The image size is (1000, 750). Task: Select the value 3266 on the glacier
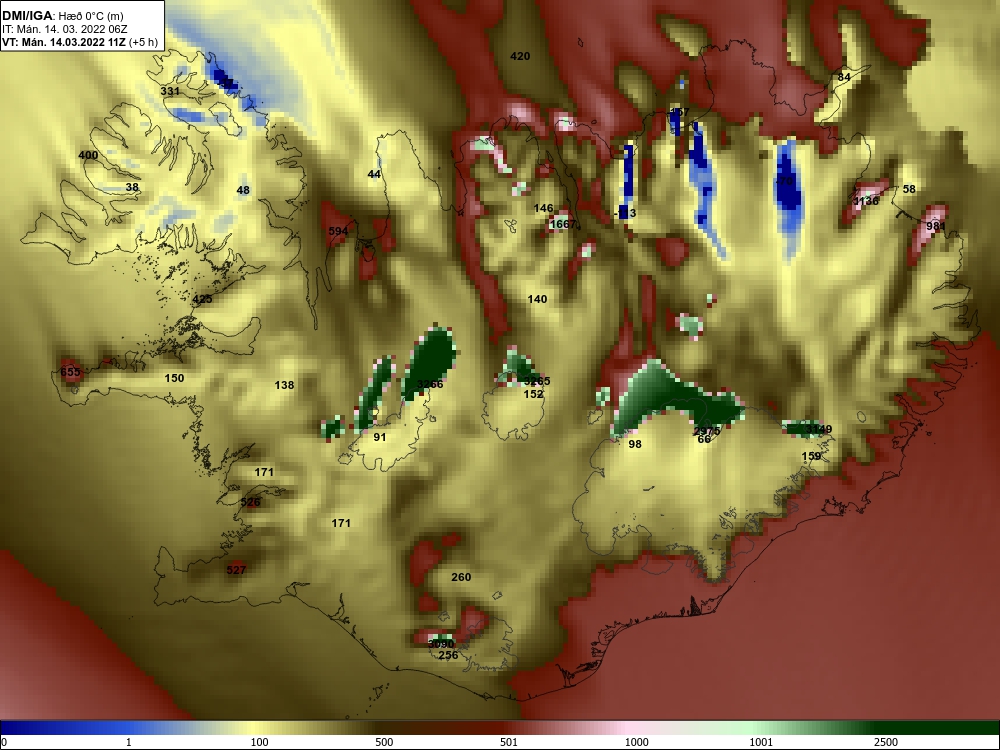coord(430,384)
